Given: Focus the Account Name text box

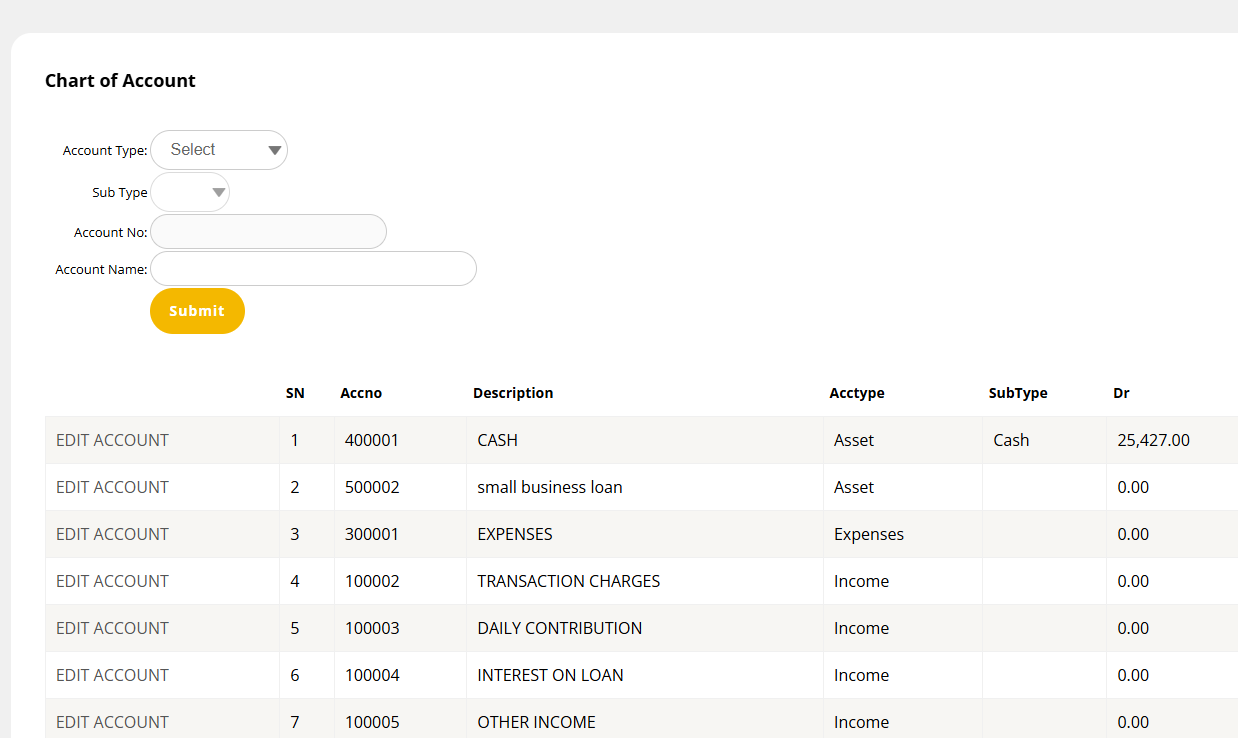Looking at the screenshot, I should point(313,269).
